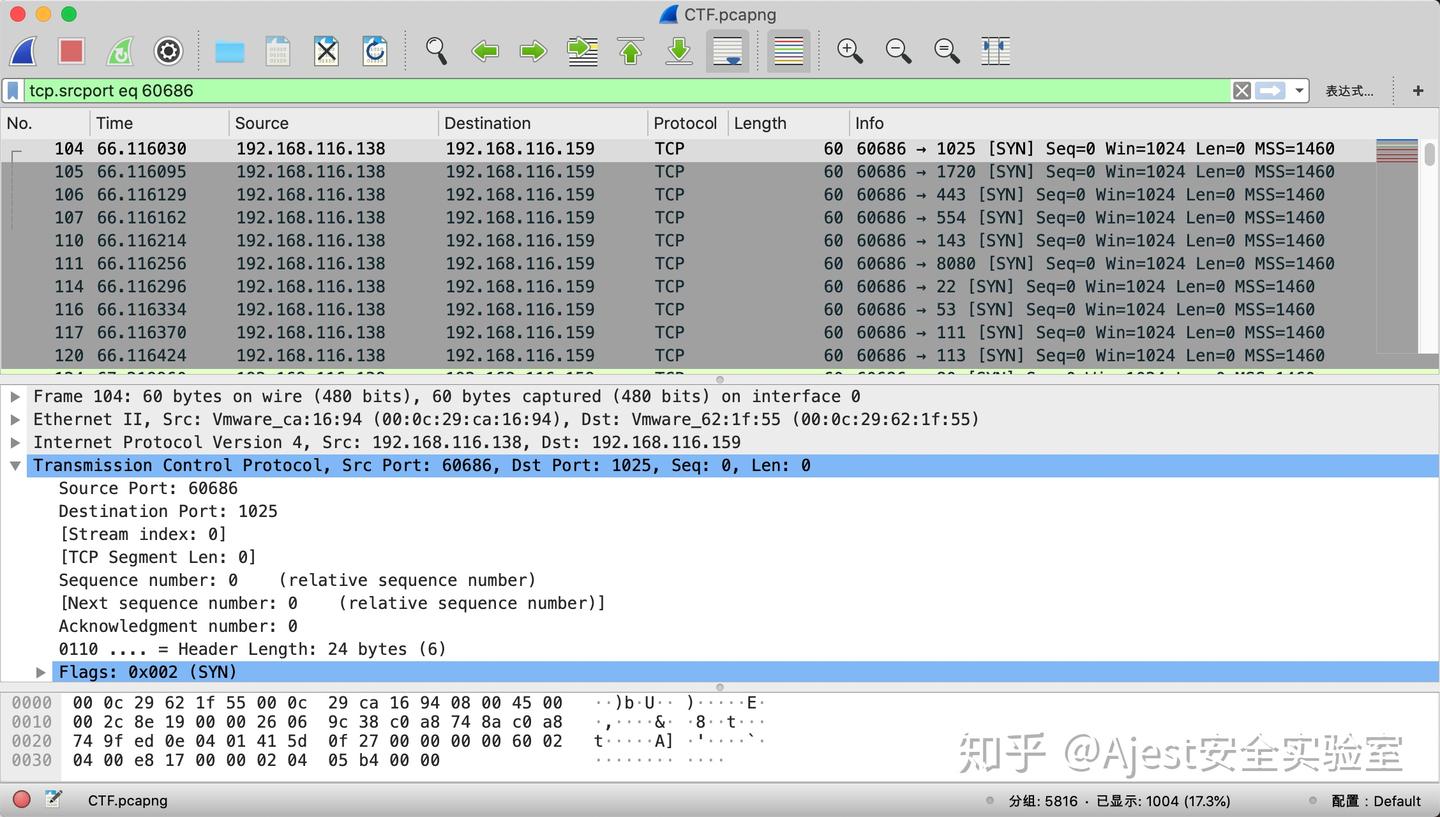Jump to the first packet
The height and width of the screenshot is (817, 1440).
pos(630,51)
